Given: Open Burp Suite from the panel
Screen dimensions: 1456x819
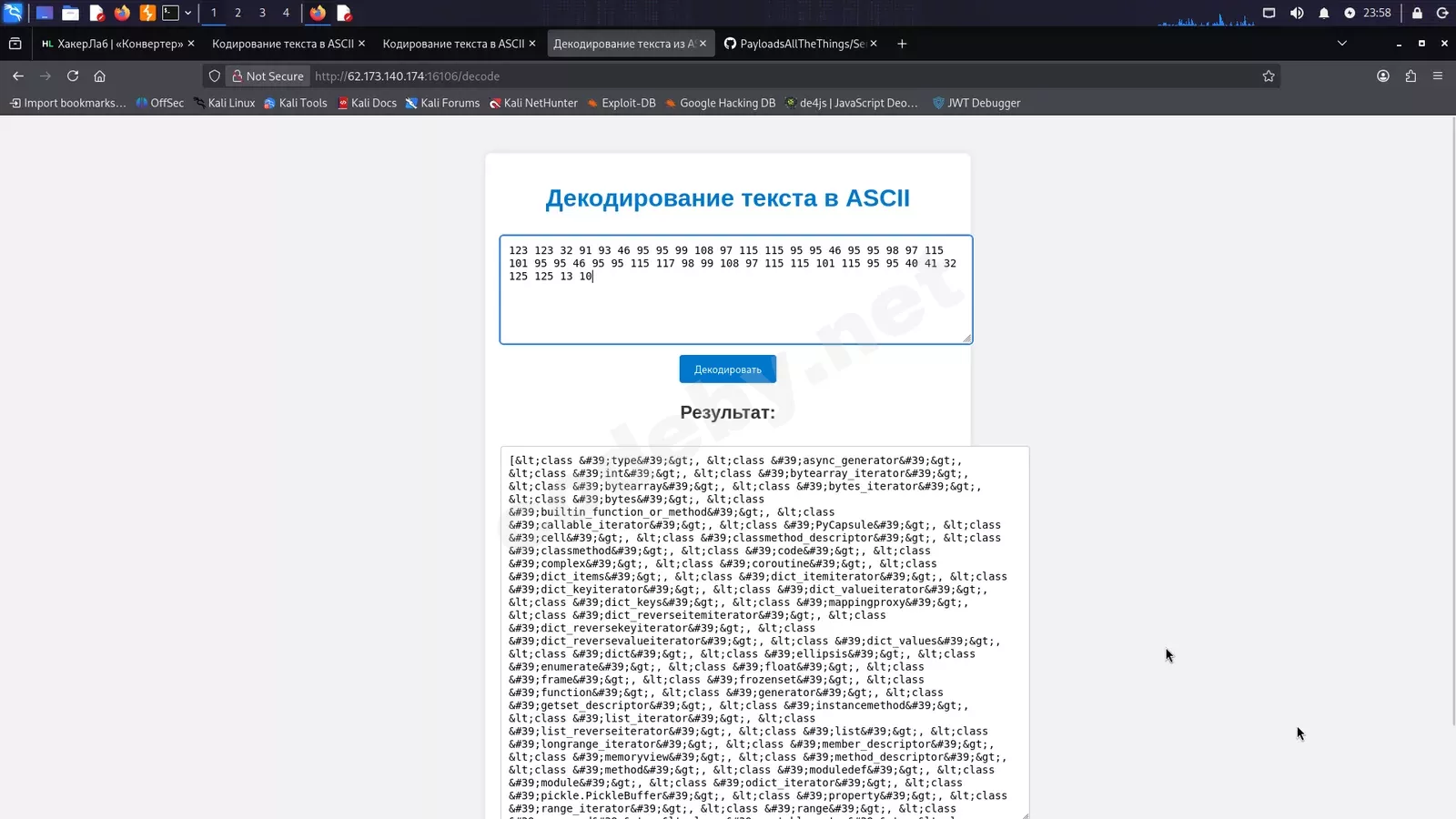Looking at the screenshot, I should point(147,13).
